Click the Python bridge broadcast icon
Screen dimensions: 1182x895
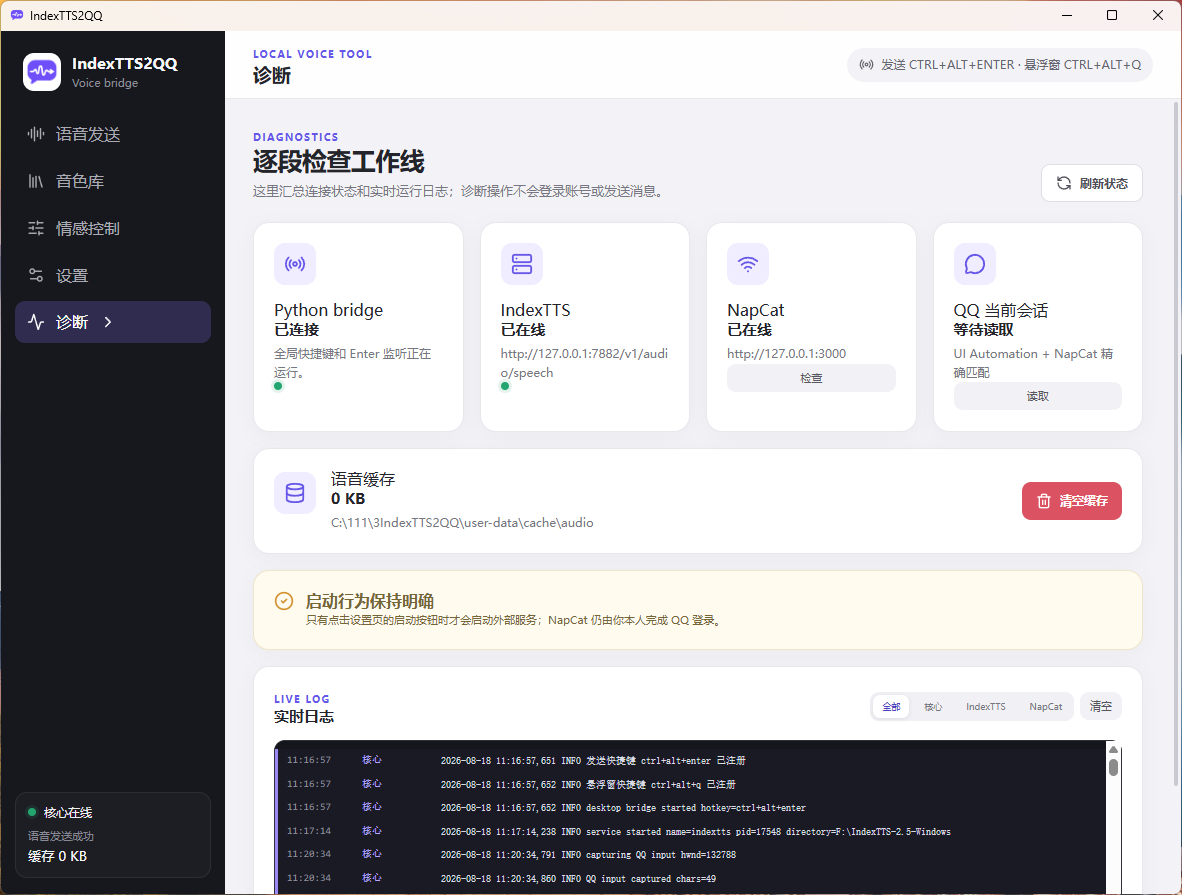(x=295, y=264)
